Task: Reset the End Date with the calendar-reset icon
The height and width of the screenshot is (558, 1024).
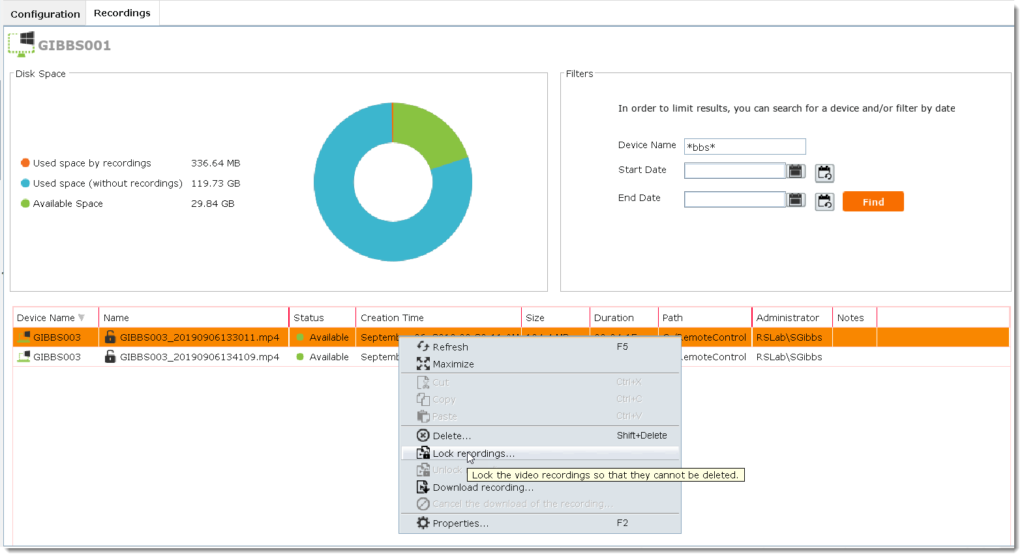Action: (824, 201)
